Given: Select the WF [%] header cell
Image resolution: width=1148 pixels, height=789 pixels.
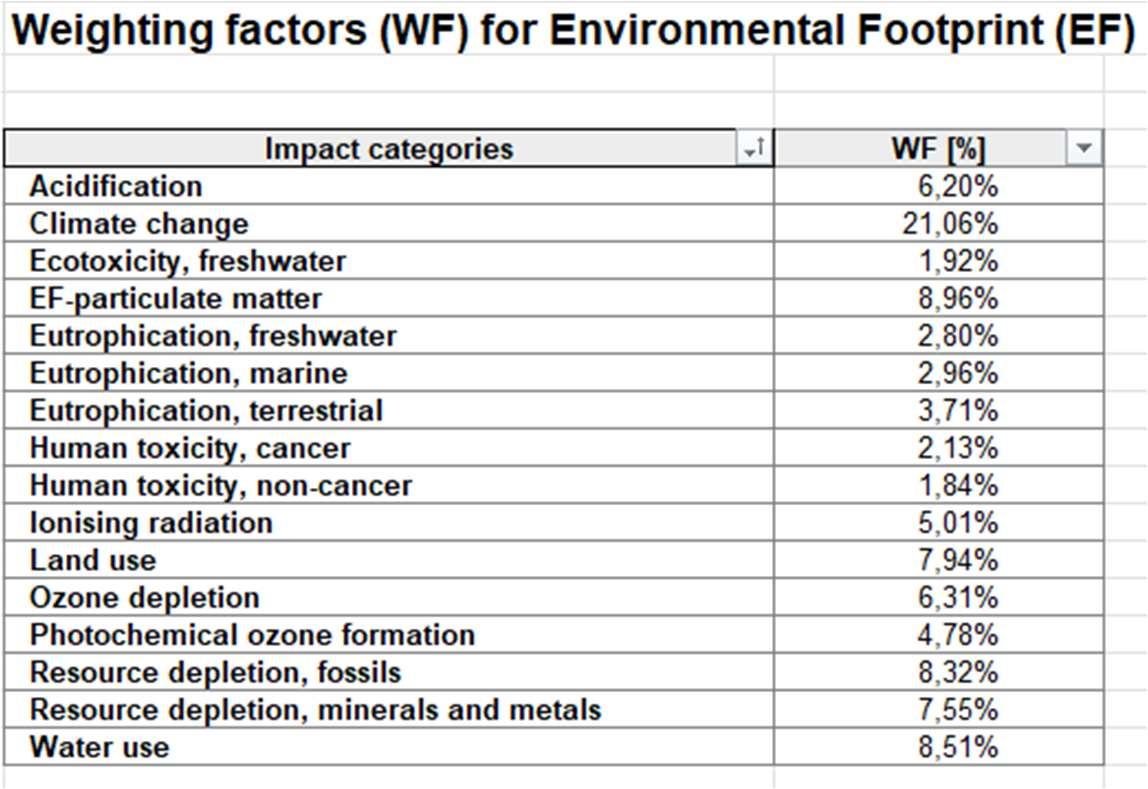Looking at the screenshot, I should (939, 149).
